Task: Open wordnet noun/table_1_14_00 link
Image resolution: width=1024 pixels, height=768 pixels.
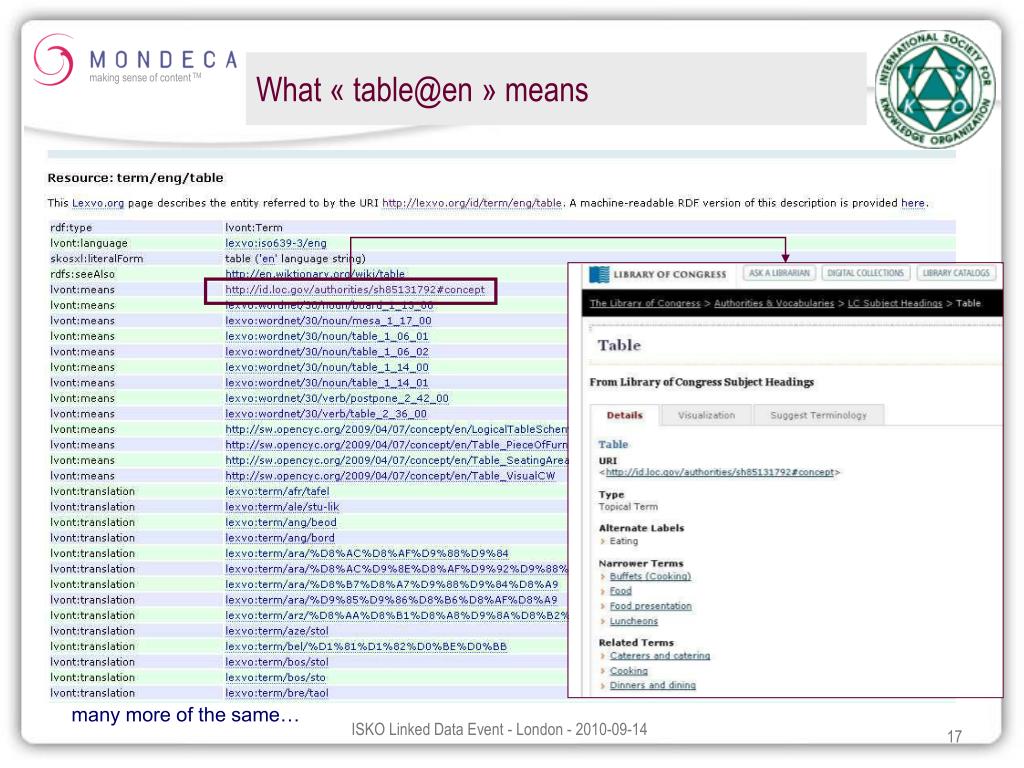Action: (x=327, y=367)
